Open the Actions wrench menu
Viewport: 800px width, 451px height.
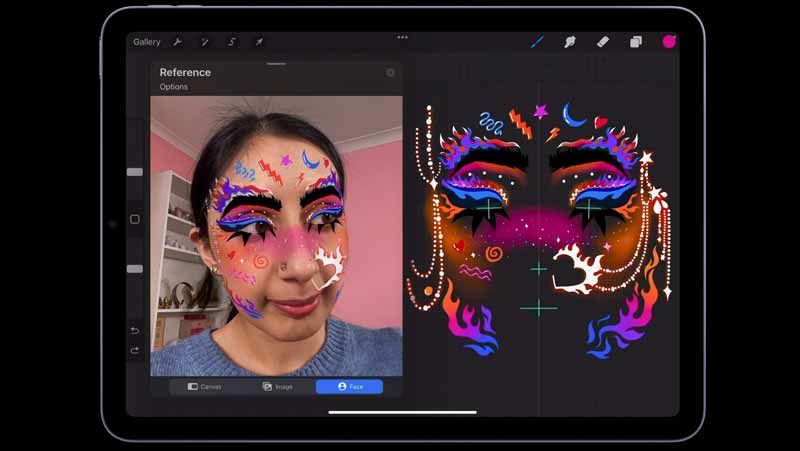178,42
